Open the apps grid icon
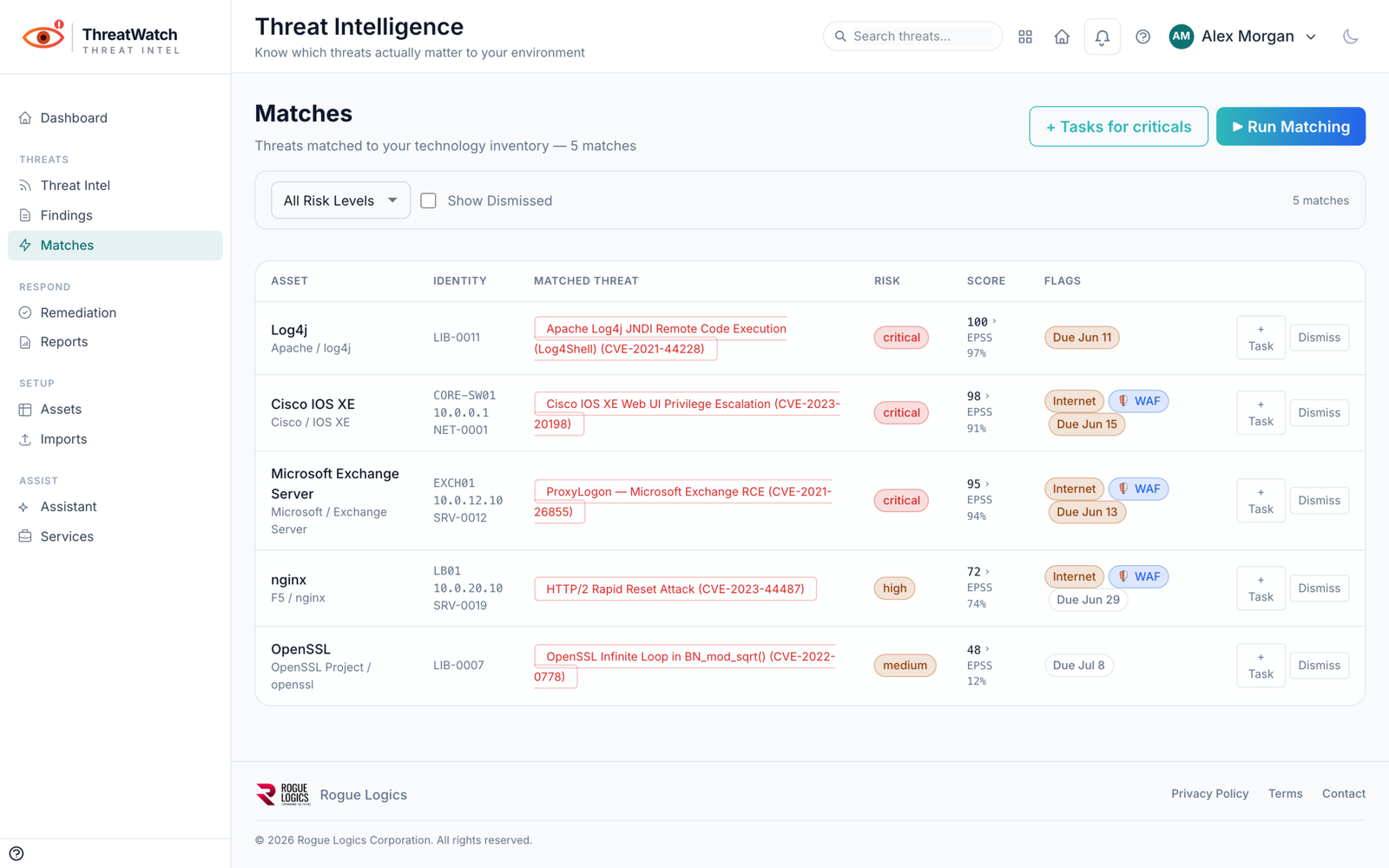1389x868 pixels. (x=1025, y=36)
